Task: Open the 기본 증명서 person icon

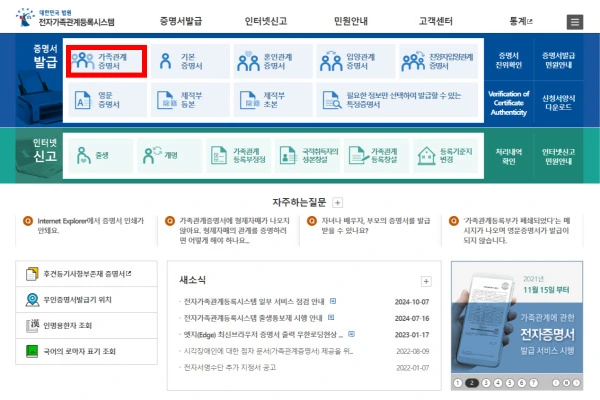Action: (x=165, y=61)
